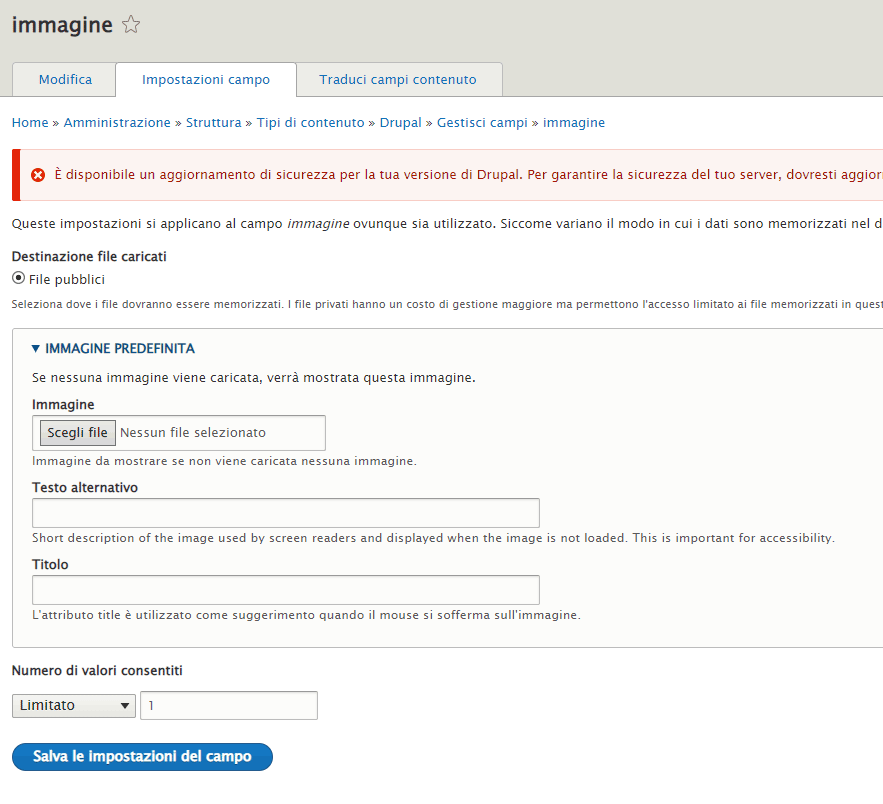Click the red error icon in security alert

(38, 175)
